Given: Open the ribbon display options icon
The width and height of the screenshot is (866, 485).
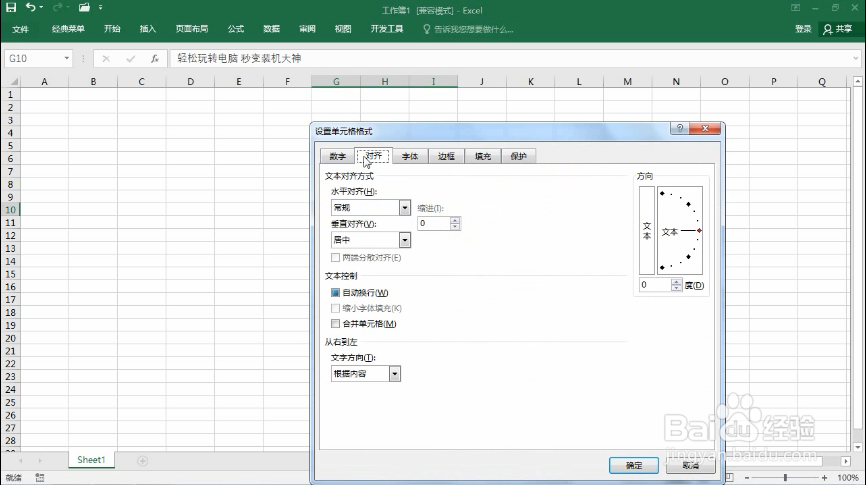Looking at the screenshot, I should [795, 8].
